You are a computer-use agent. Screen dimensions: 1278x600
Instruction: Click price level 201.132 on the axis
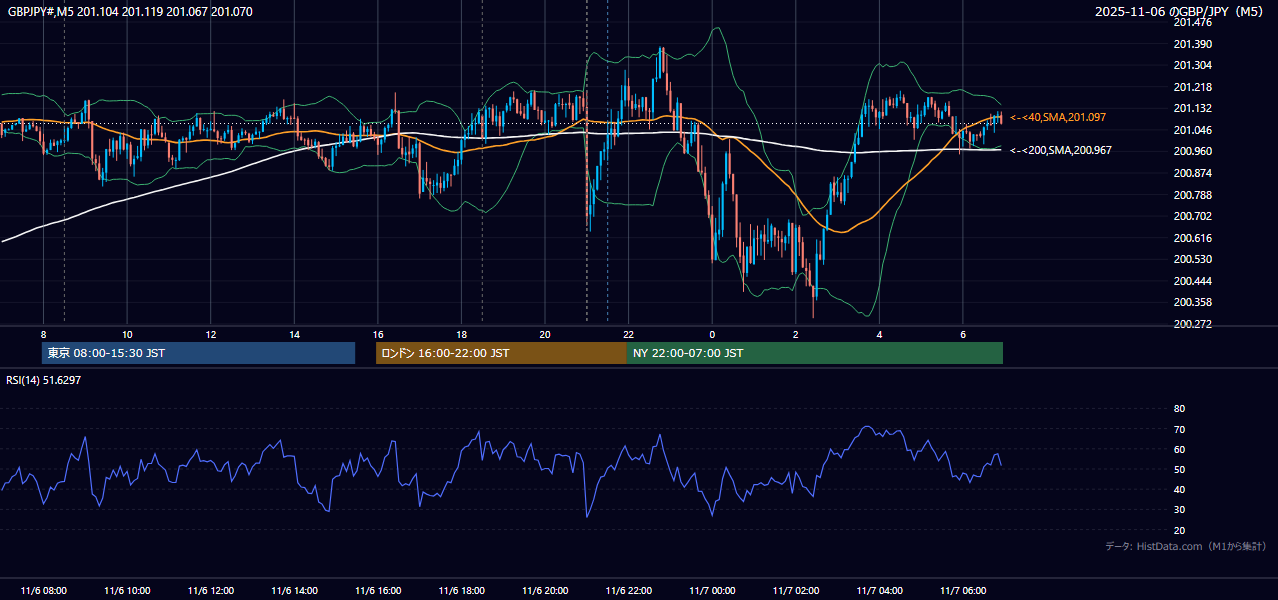[x=1192, y=109]
